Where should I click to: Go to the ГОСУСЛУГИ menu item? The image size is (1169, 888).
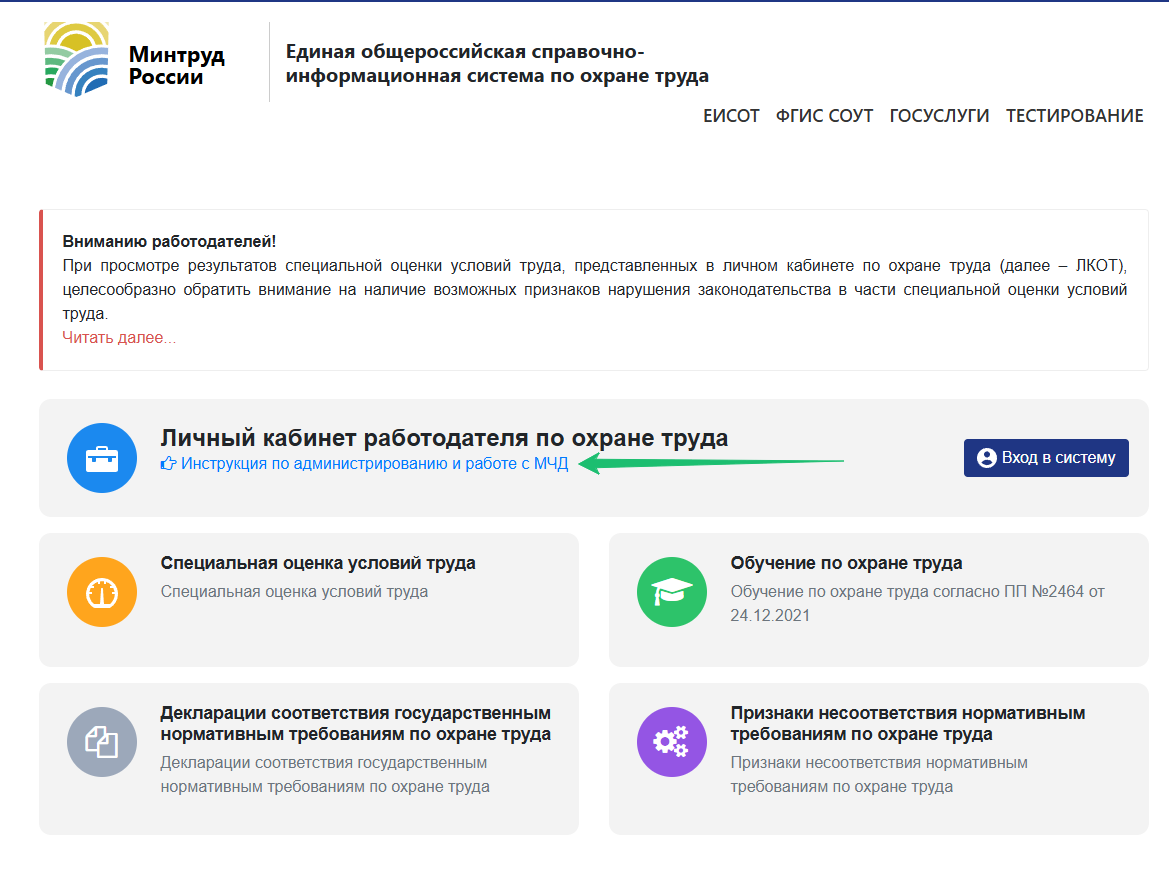click(x=939, y=116)
